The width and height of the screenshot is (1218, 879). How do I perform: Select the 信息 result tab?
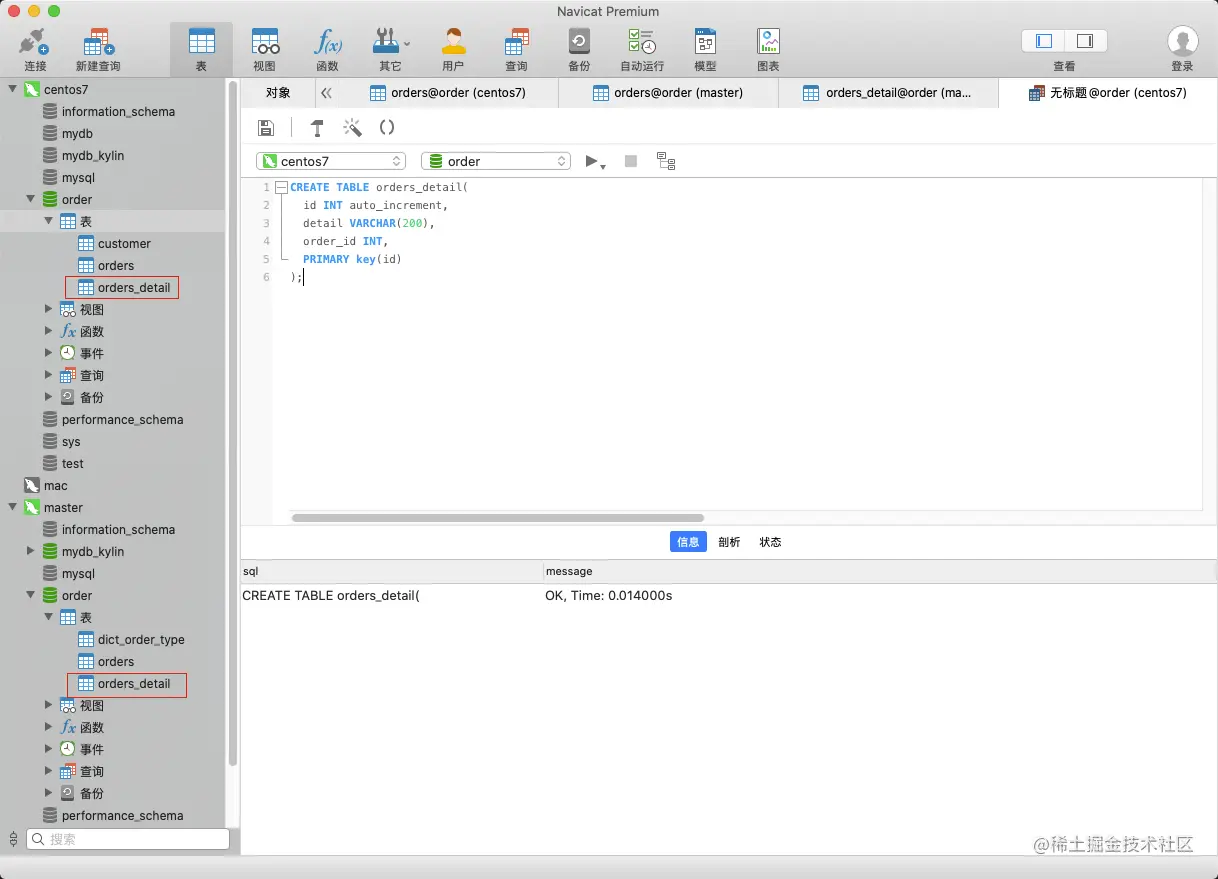click(688, 542)
